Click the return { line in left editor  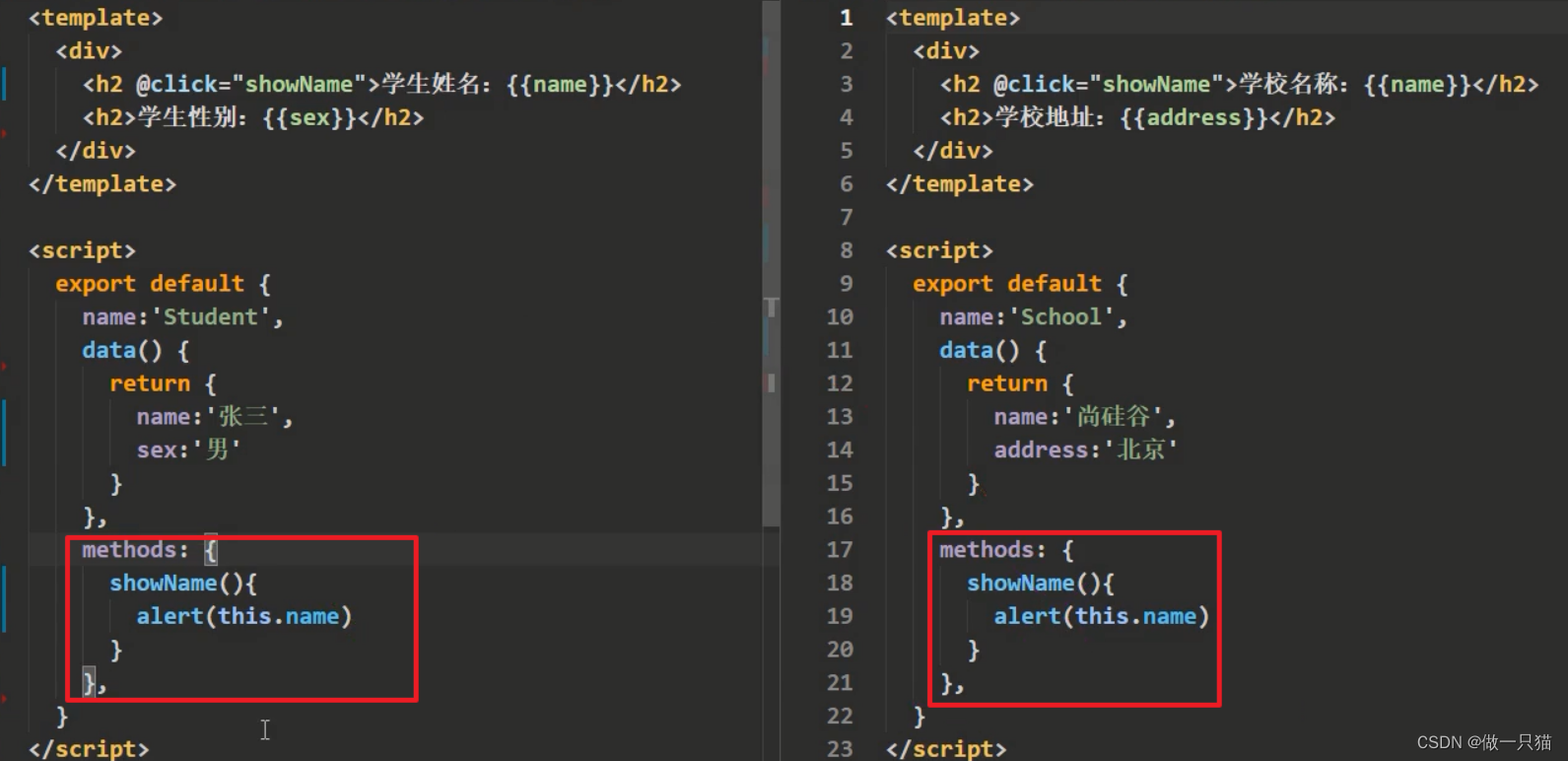click(163, 383)
